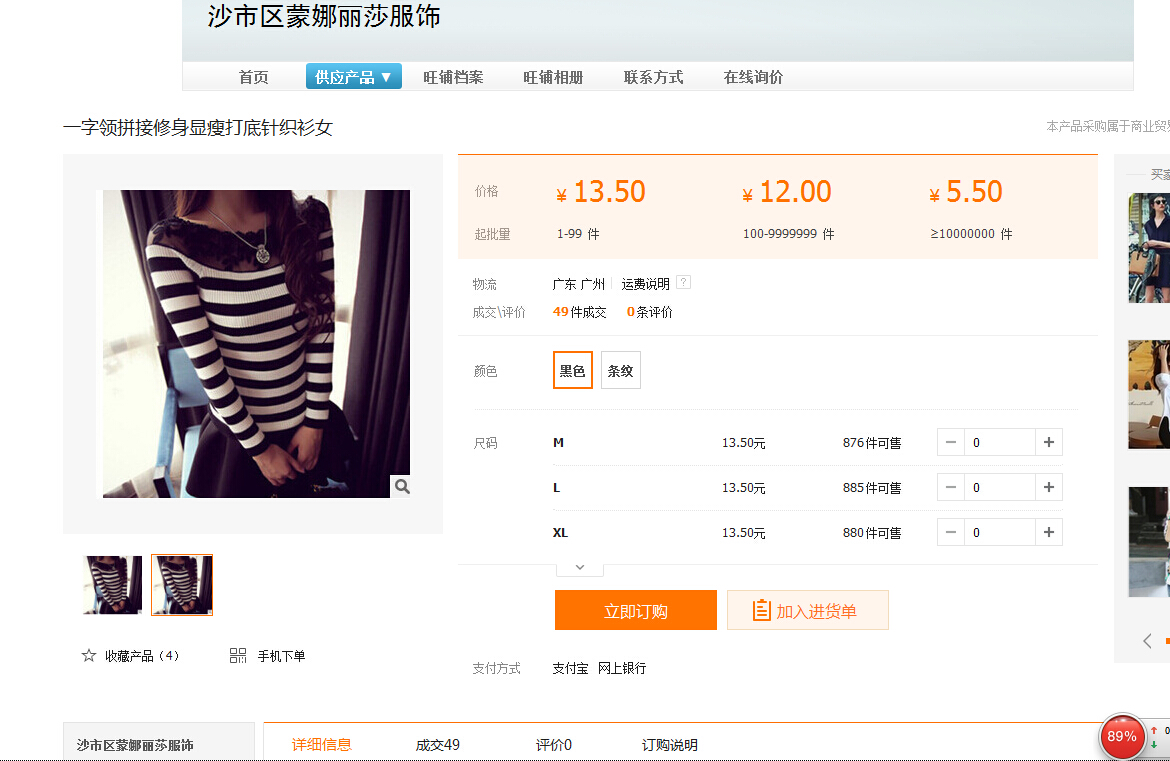The height and width of the screenshot is (761, 1170).
Task: Select the first product thumbnail
Action: tap(112, 585)
